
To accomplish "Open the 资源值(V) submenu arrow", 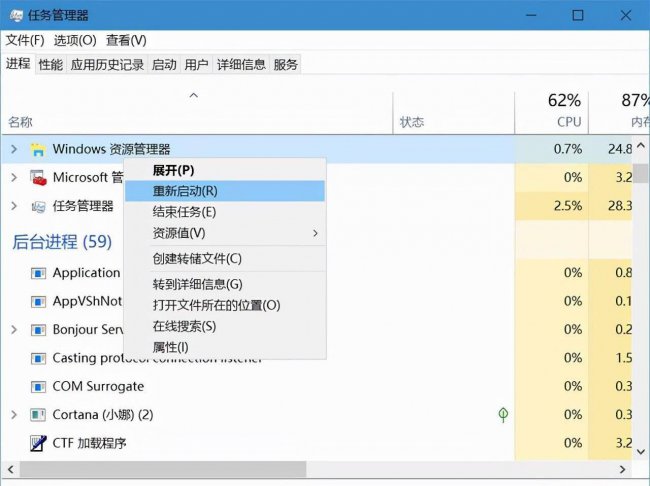I will (315, 233).
